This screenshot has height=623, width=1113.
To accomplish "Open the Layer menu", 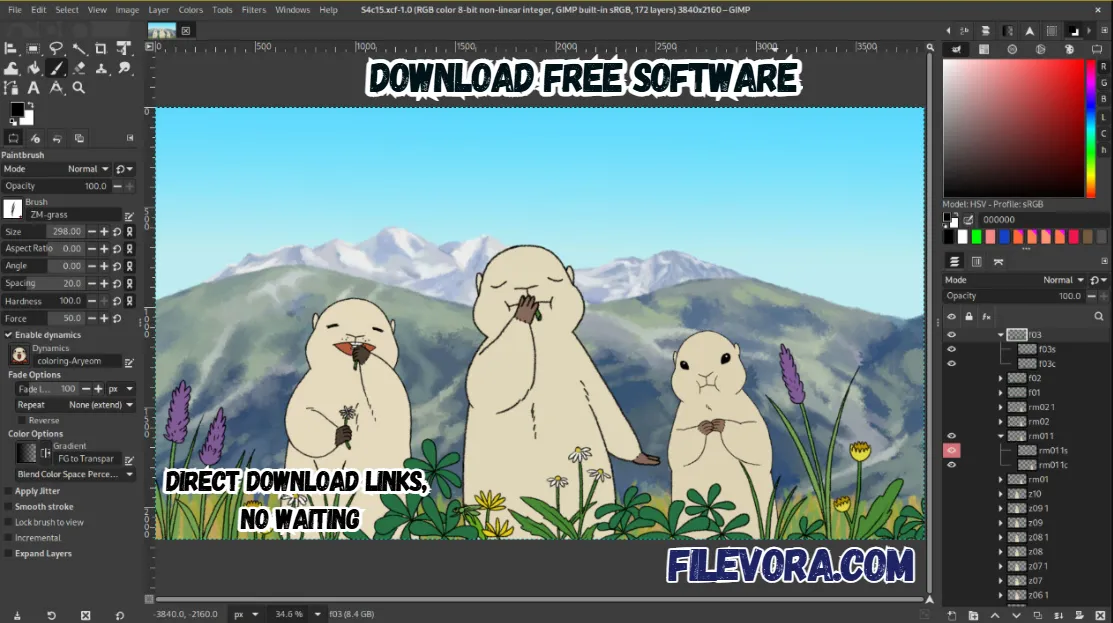I will click(158, 10).
